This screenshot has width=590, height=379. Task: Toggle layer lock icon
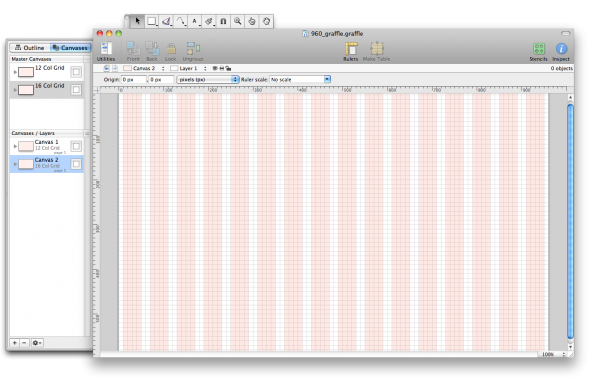click(228, 68)
